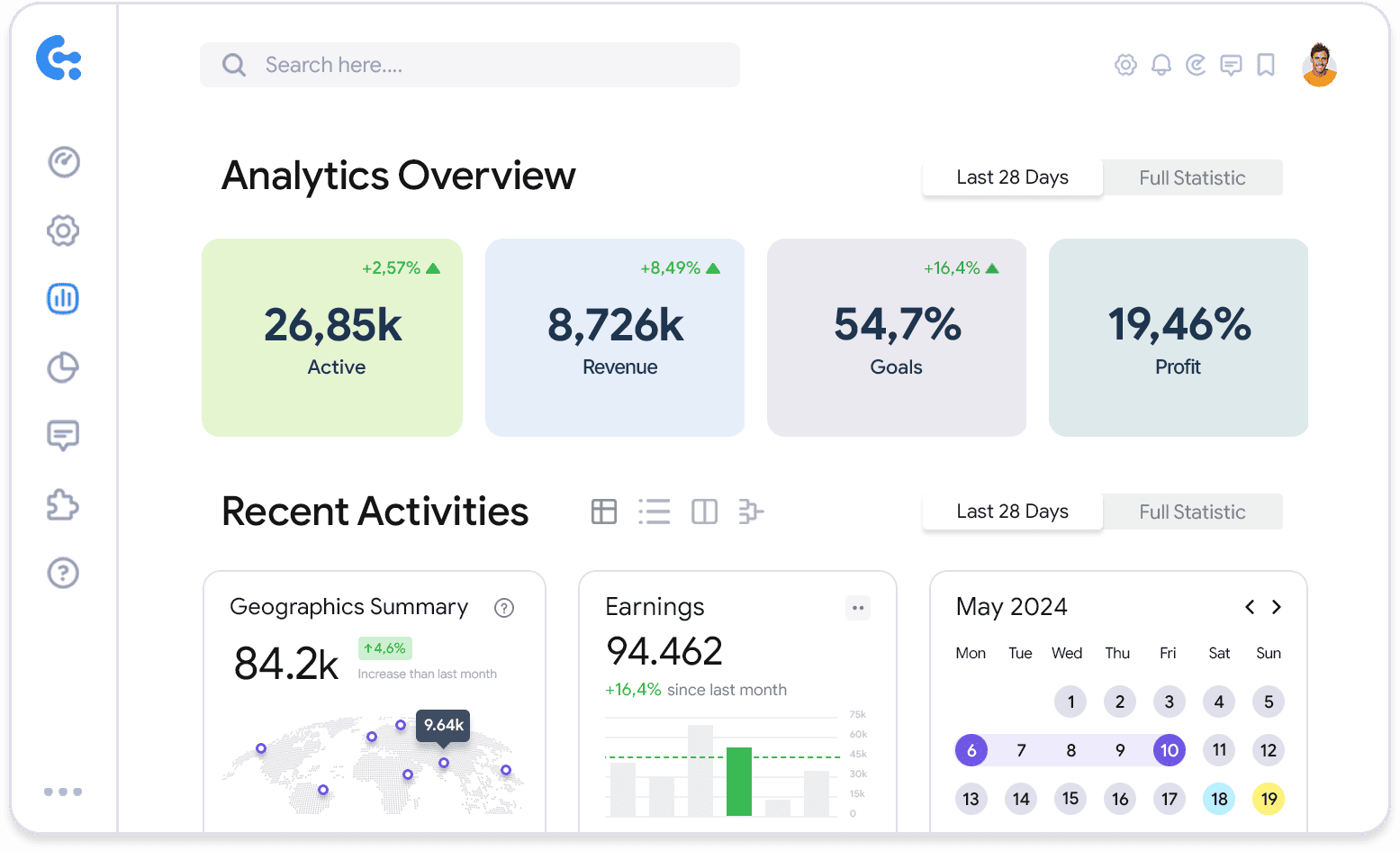This screenshot has height=851, width=1400.
Task: Open the Earnings card options menu
Action: click(x=857, y=608)
